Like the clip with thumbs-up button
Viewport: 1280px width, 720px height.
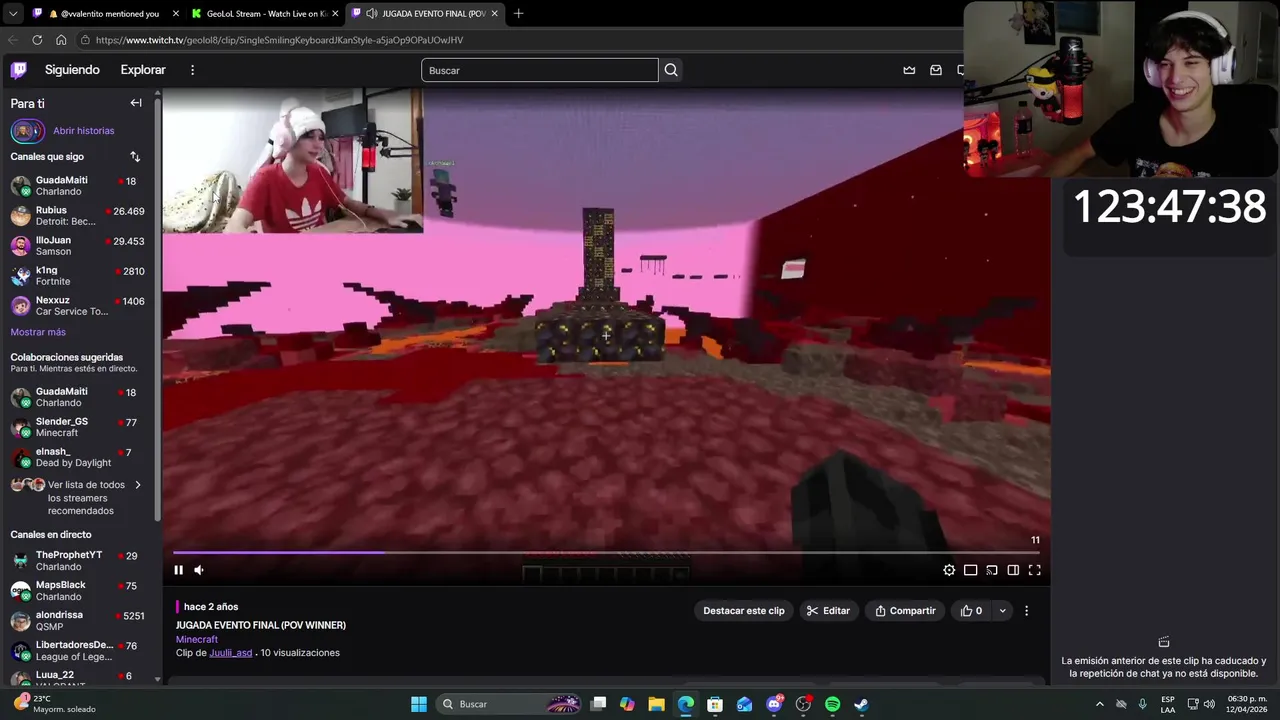(971, 611)
